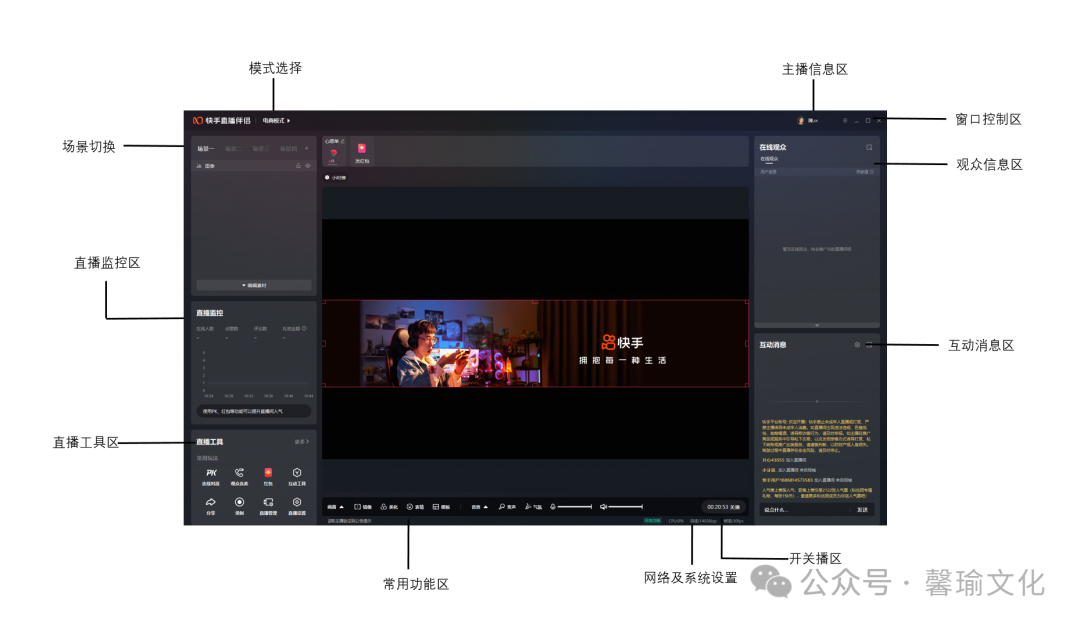
Task: Toggle the lock on 图像 source
Action: coord(298,166)
